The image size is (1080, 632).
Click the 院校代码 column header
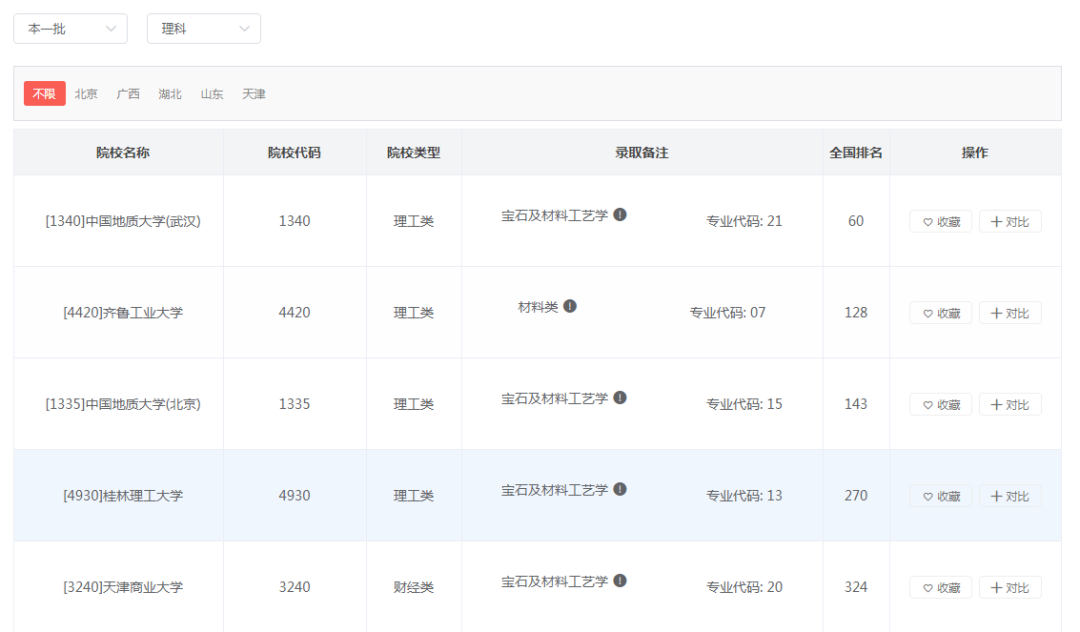(x=294, y=153)
